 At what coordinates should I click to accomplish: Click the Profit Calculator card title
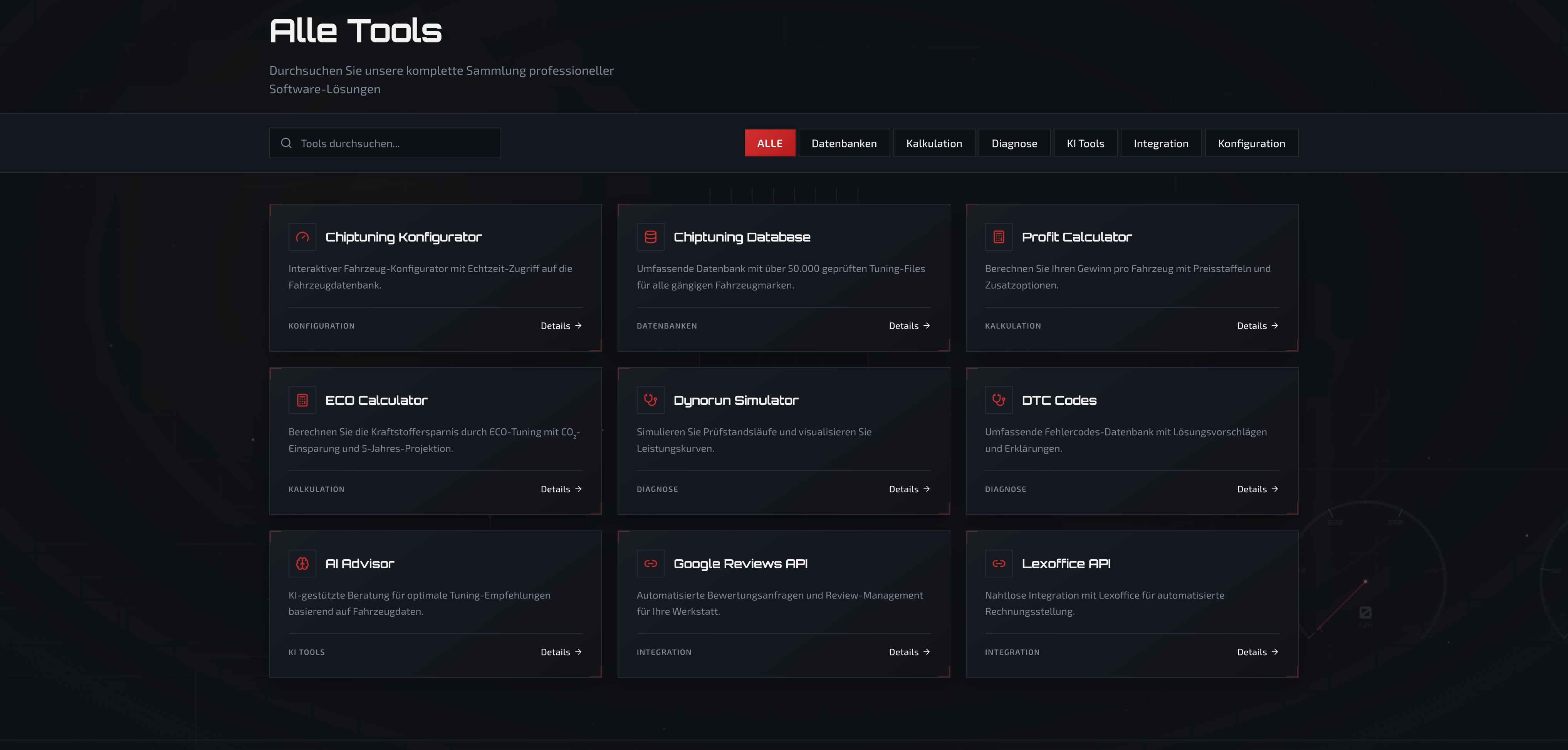click(x=1077, y=237)
